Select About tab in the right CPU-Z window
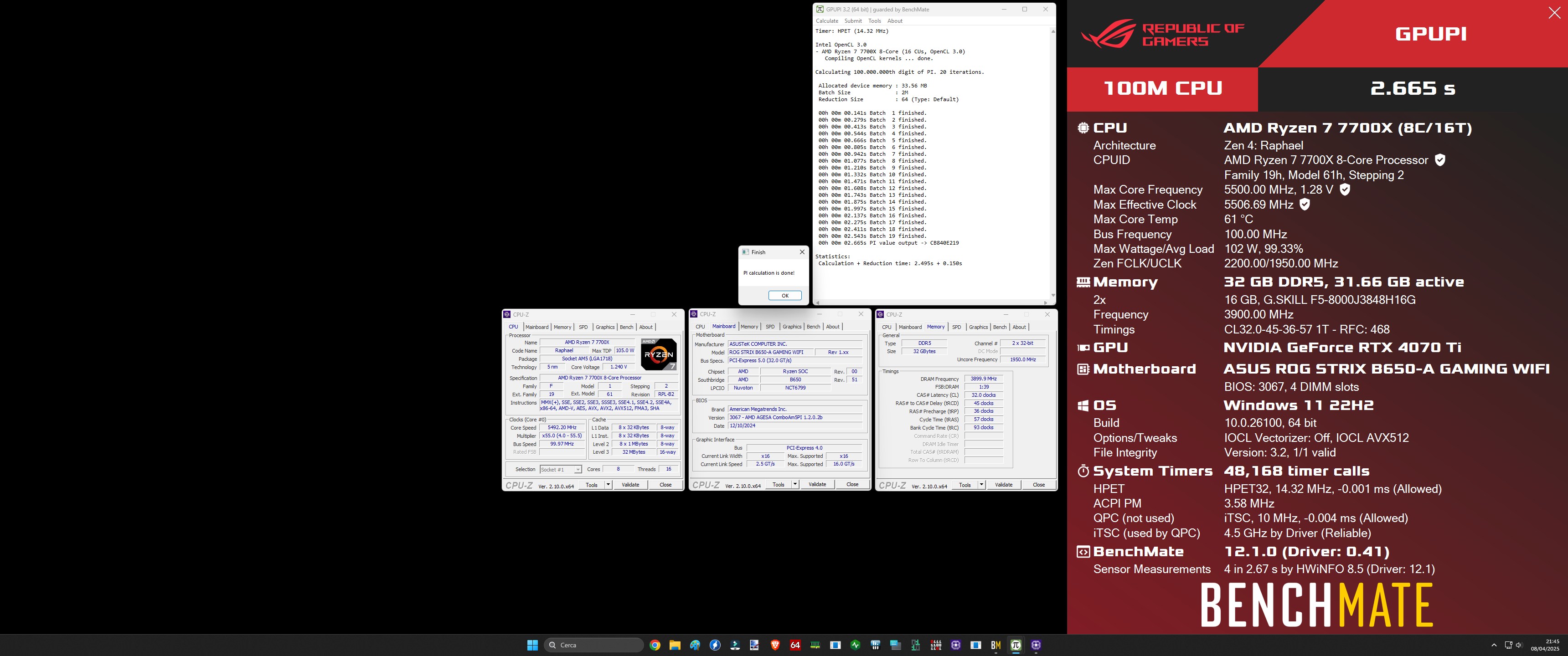The image size is (1568, 656). coord(1019,327)
